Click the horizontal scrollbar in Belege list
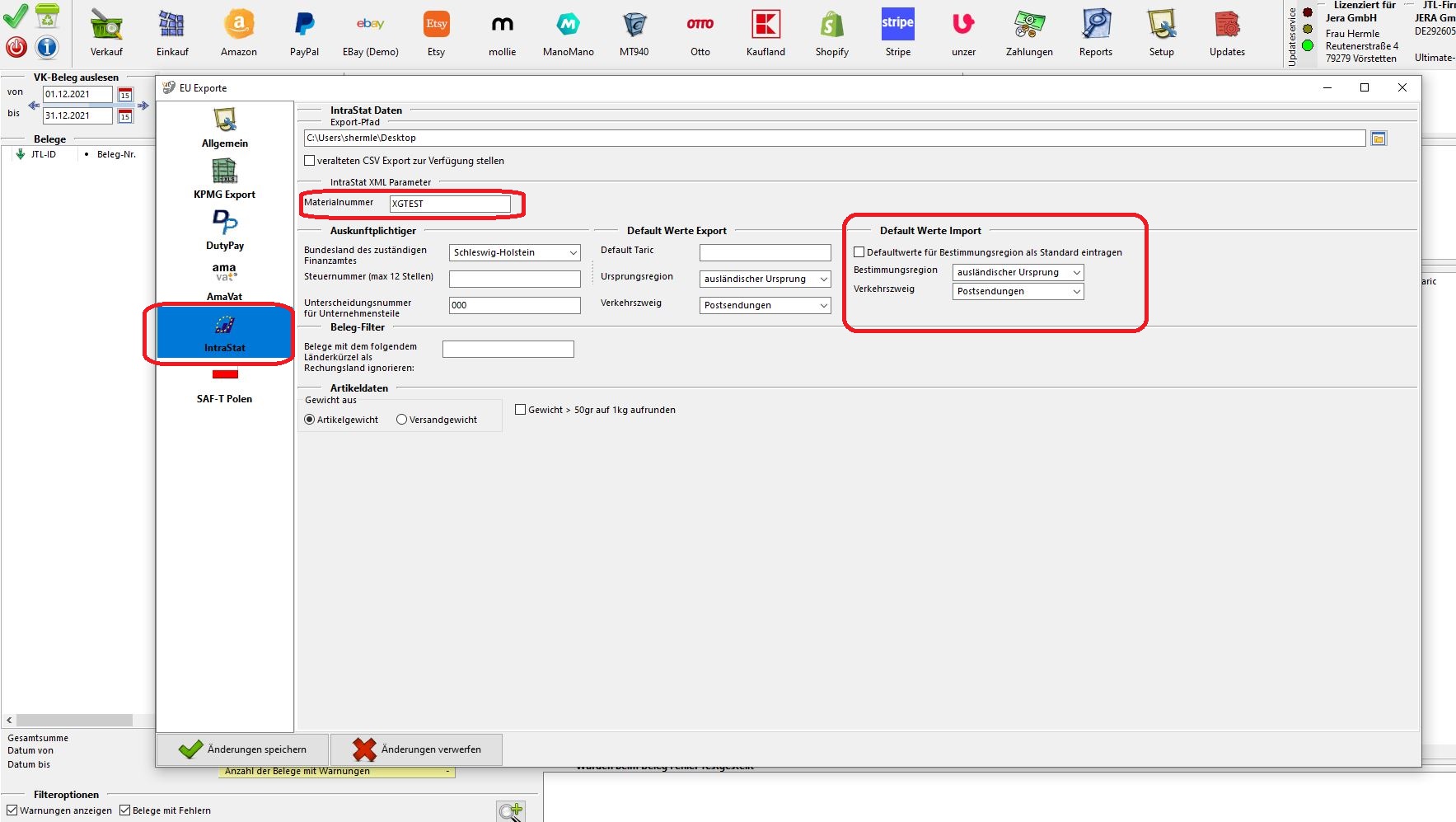Image resolution: width=1456 pixels, height=822 pixels. (x=74, y=720)
